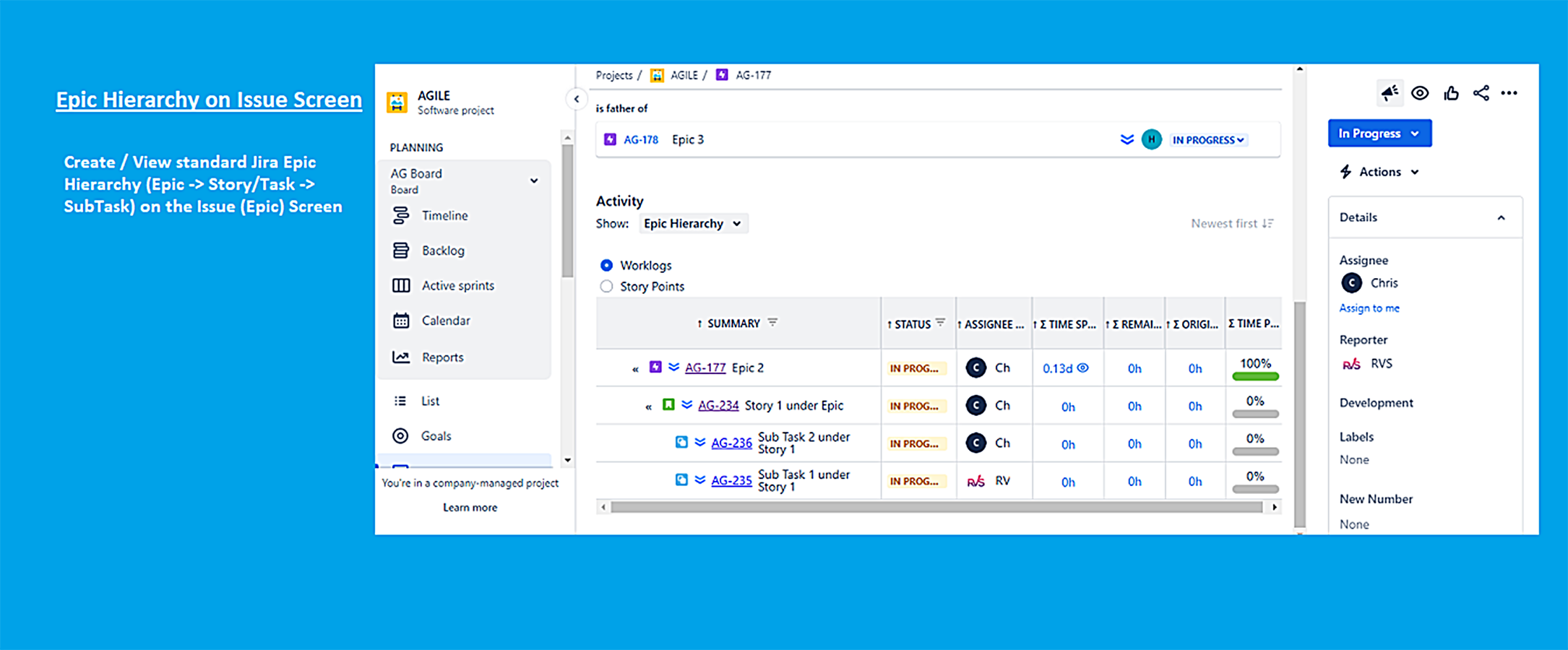Viewport: 1568px width, 650px height.
Task: Open Active sprints from the sidebar
Action: pos(458,285)
